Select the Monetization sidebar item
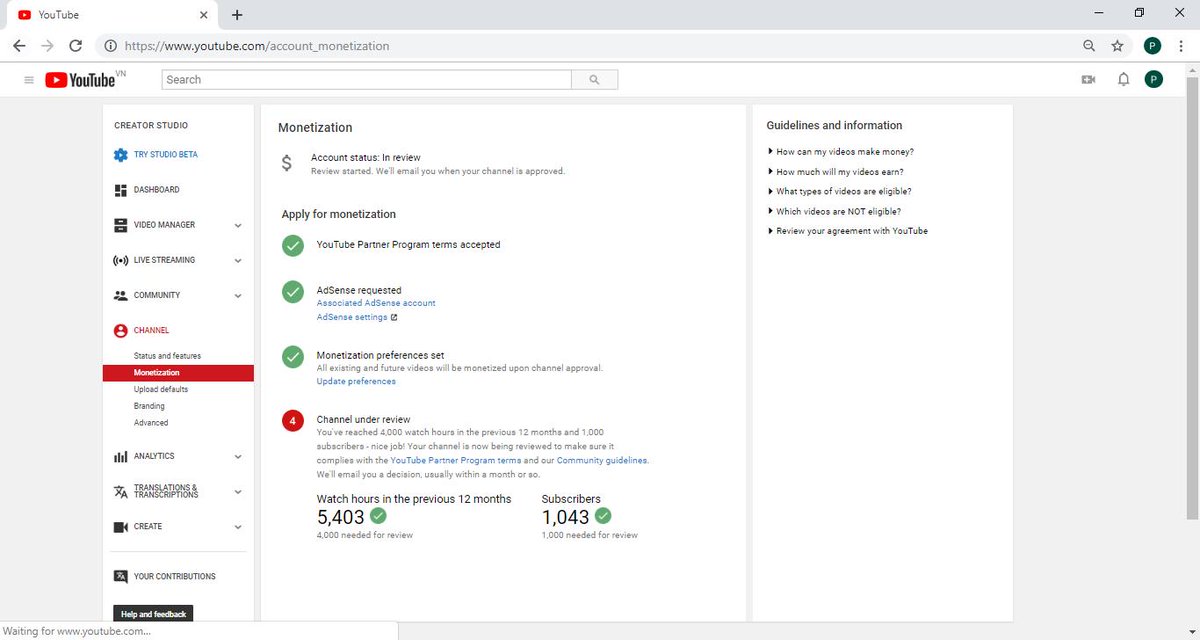1200x640 pixels. click(178, 373)
